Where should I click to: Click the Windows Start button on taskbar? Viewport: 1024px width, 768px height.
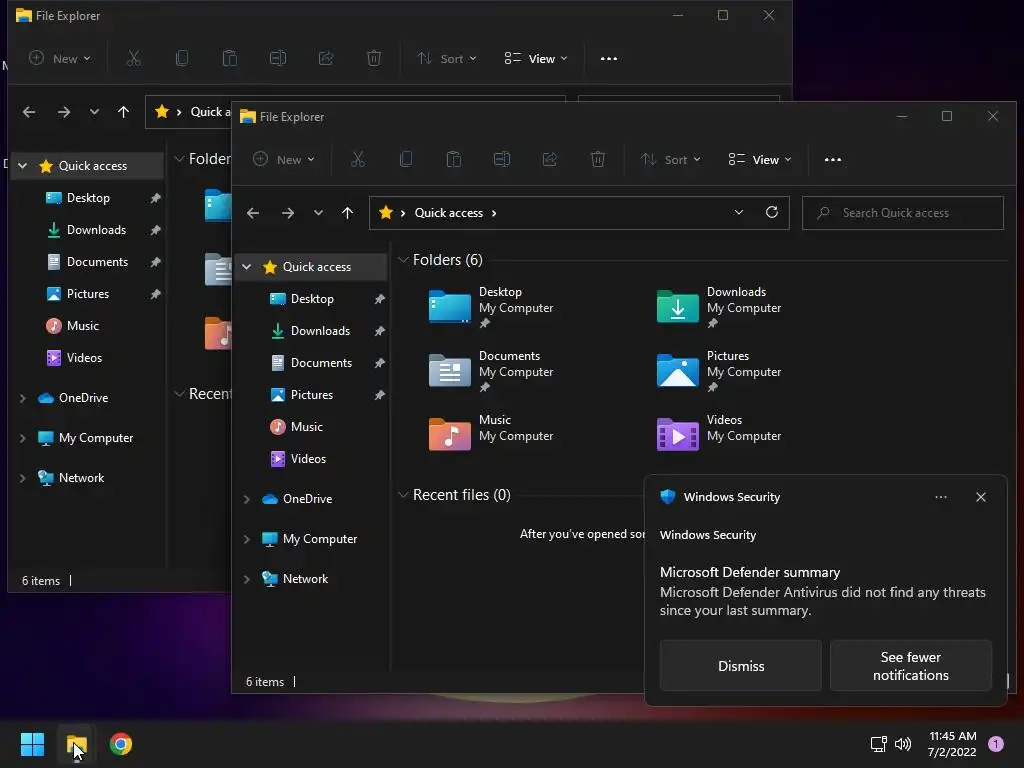[32, 744]
